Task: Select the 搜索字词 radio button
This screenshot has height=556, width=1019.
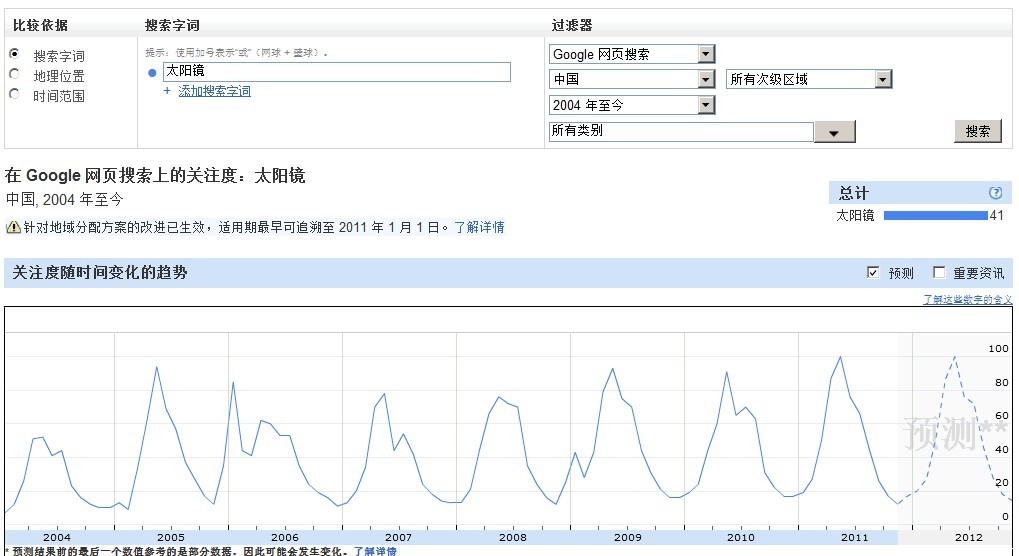Action: click(14, 54)
